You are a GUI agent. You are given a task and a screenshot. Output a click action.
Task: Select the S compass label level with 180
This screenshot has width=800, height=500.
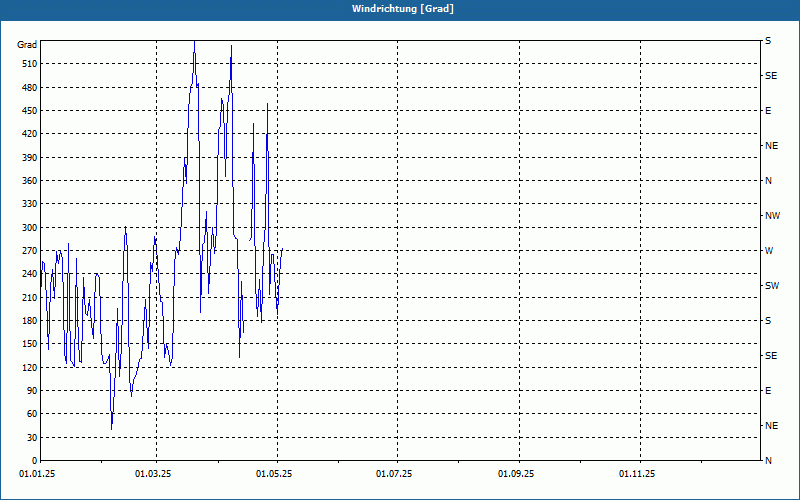768,321
